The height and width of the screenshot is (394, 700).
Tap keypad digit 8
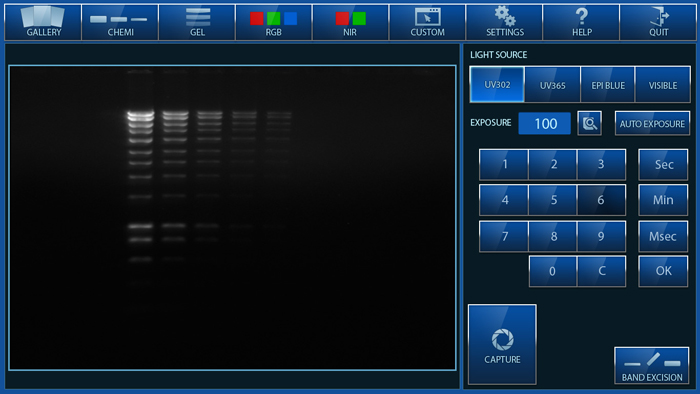click(553, 236)
